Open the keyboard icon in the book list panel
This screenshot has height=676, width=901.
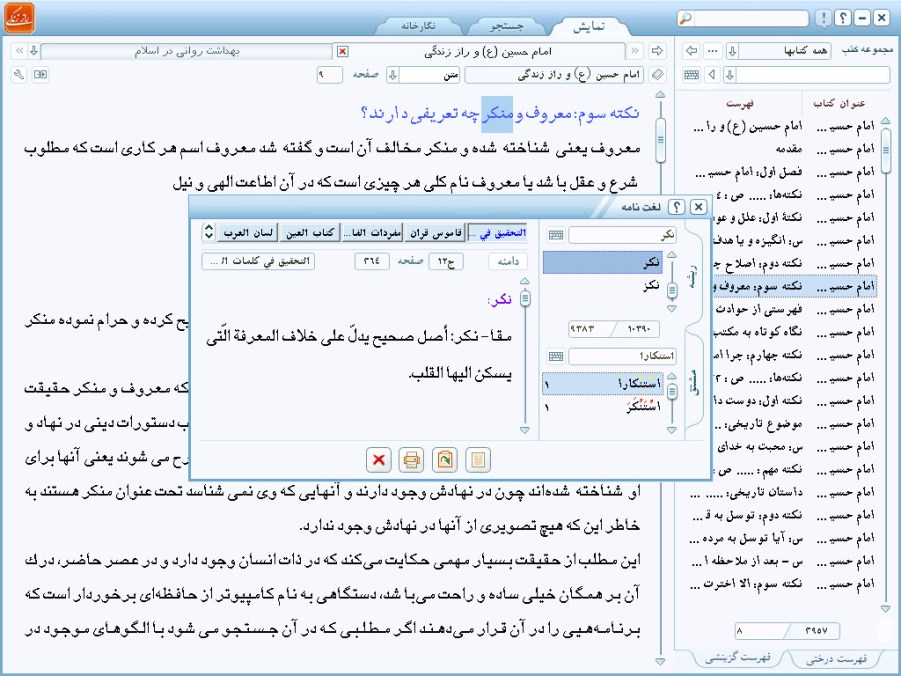692,75
